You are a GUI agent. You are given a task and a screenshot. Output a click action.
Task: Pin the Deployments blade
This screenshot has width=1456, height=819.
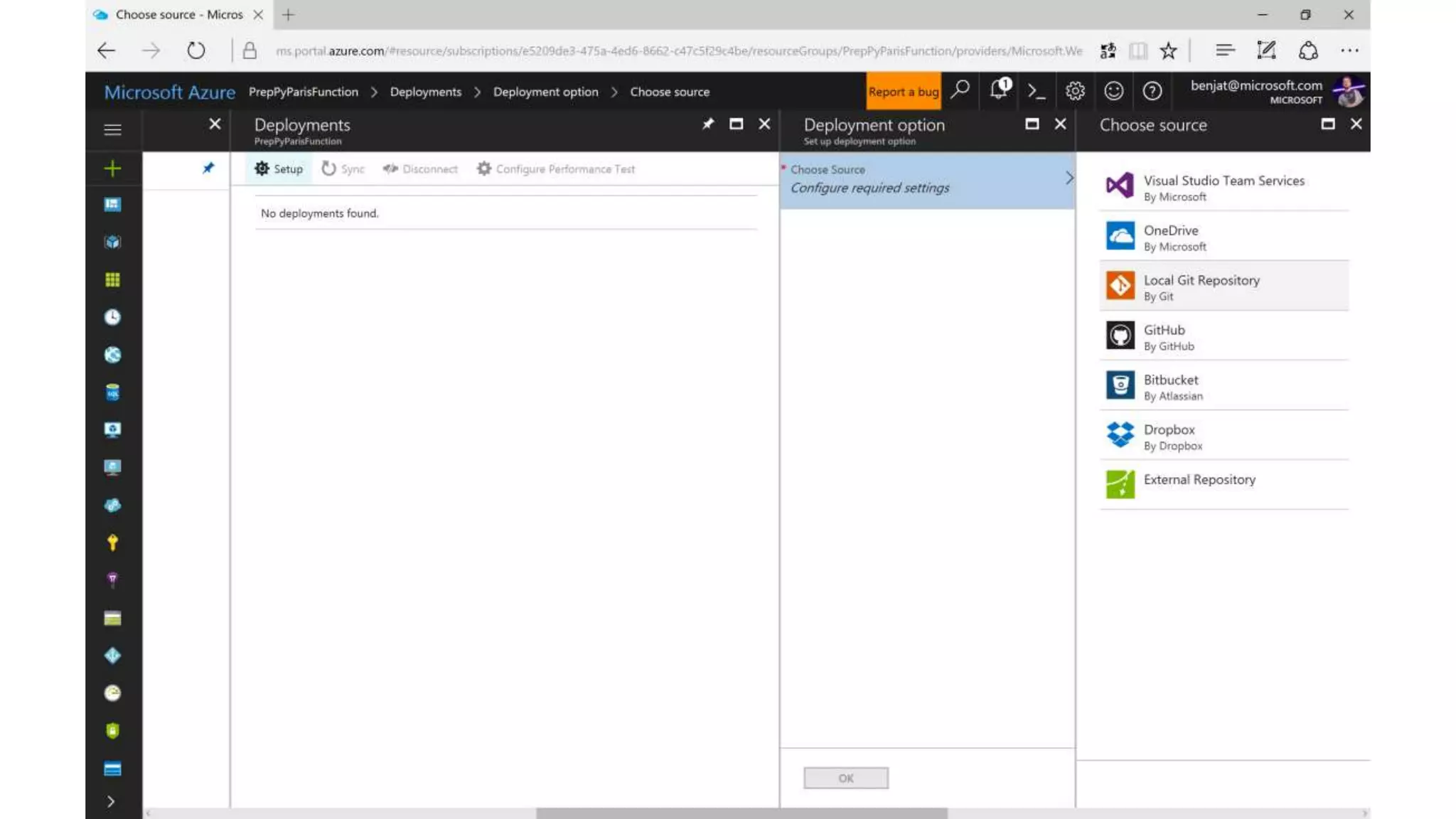pyautogui.click(x=707, y=124)
